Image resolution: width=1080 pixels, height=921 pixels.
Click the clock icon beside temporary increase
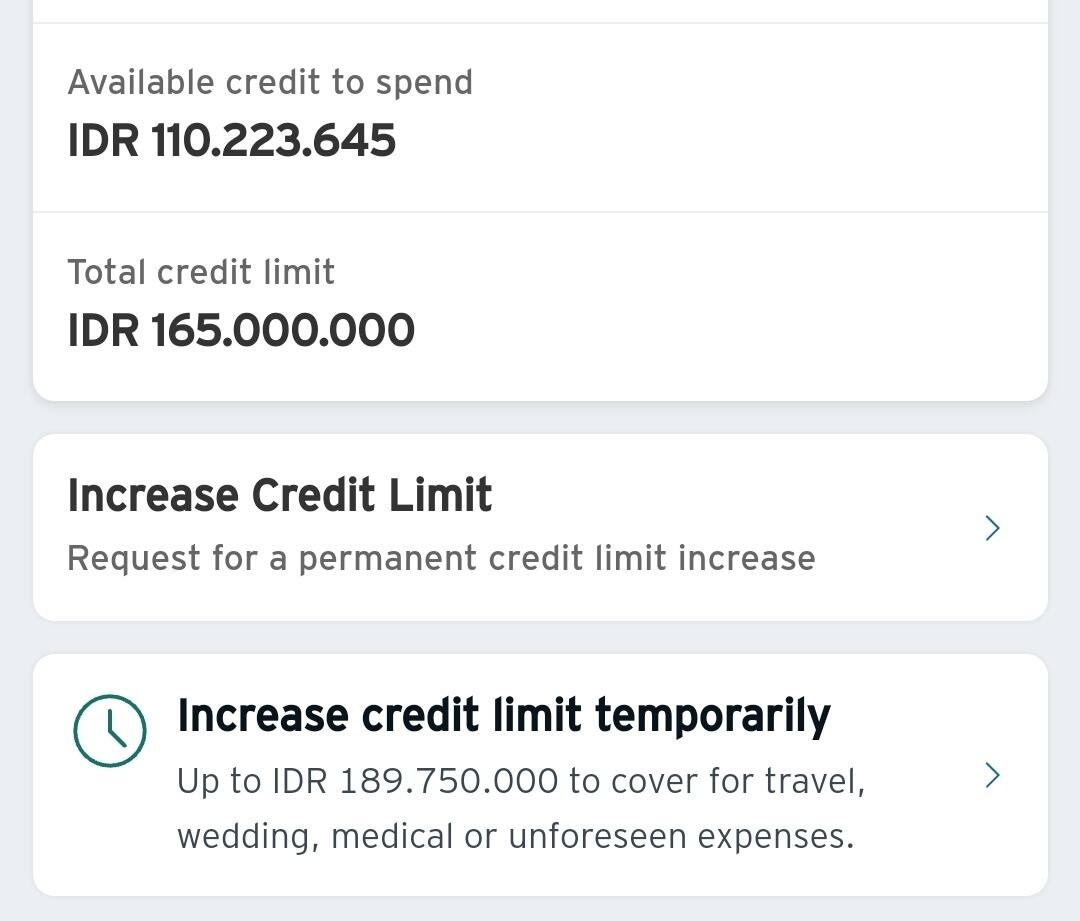[110, 731]
